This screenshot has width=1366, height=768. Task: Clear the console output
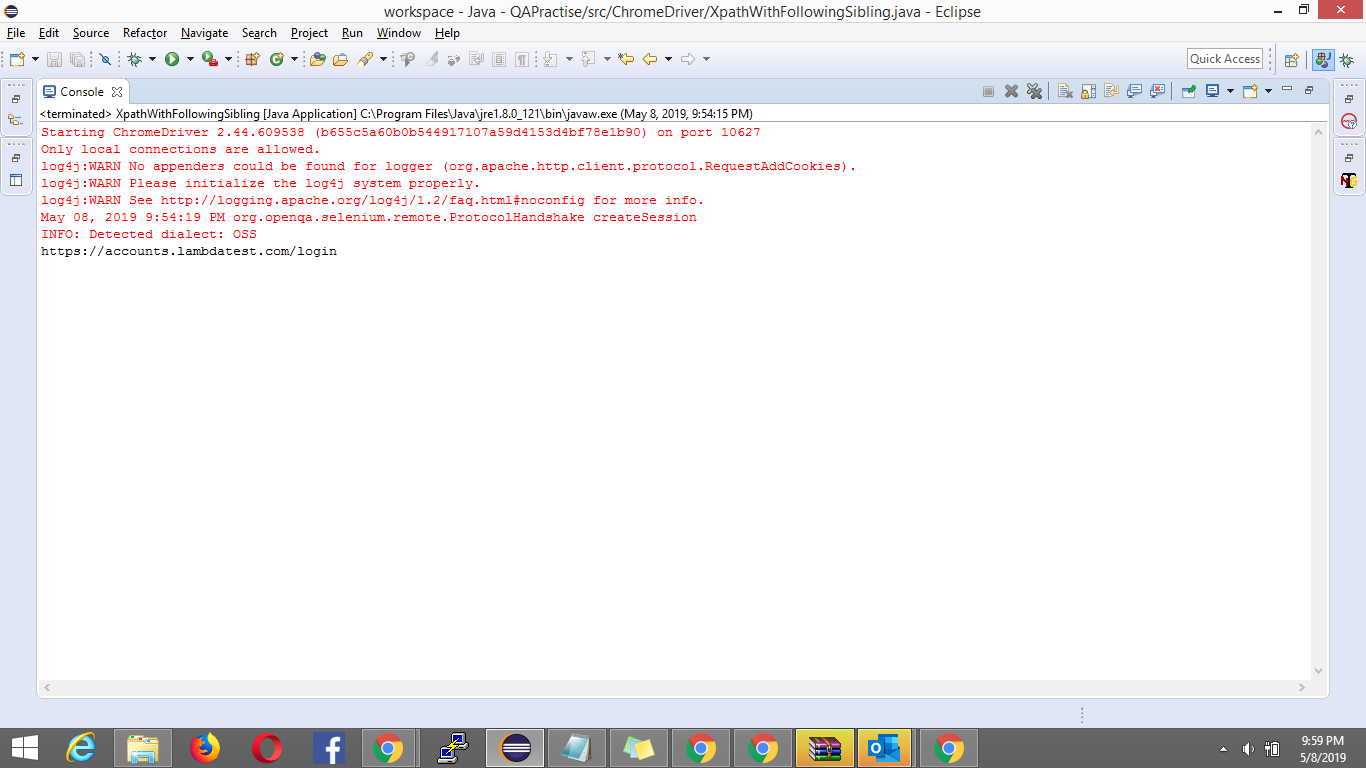pyautogui.click(x=1065, y=91)
